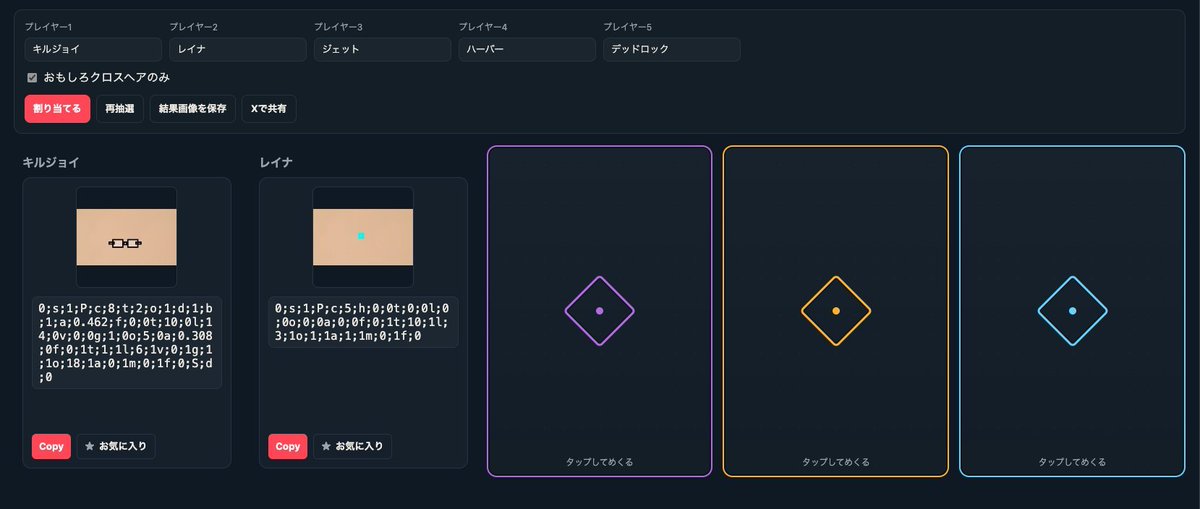Flip the orange-bordered face-down card
1200x509 pixels.
[835, 311]
